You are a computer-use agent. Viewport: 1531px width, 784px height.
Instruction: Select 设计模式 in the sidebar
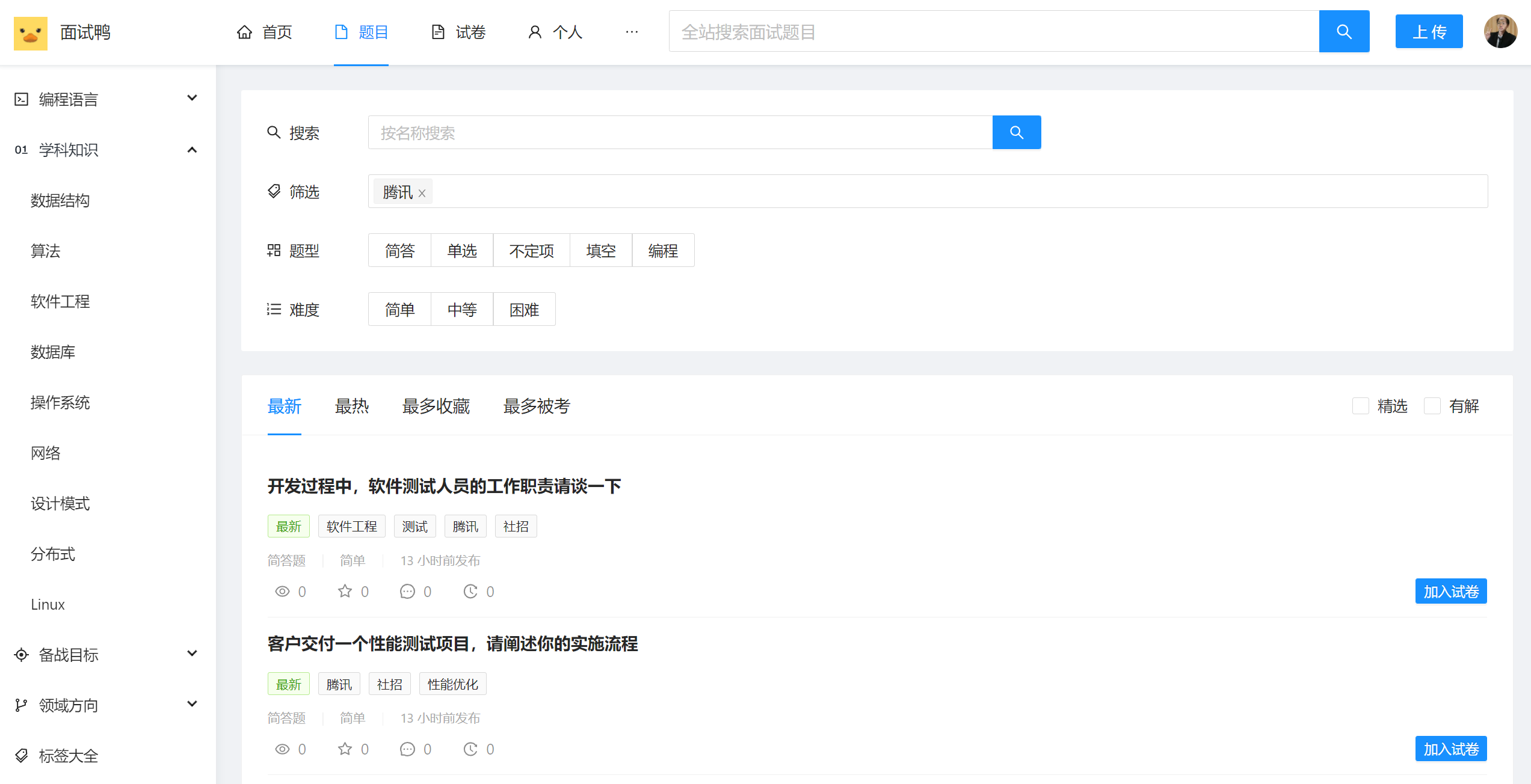click(x=60, y=503)
